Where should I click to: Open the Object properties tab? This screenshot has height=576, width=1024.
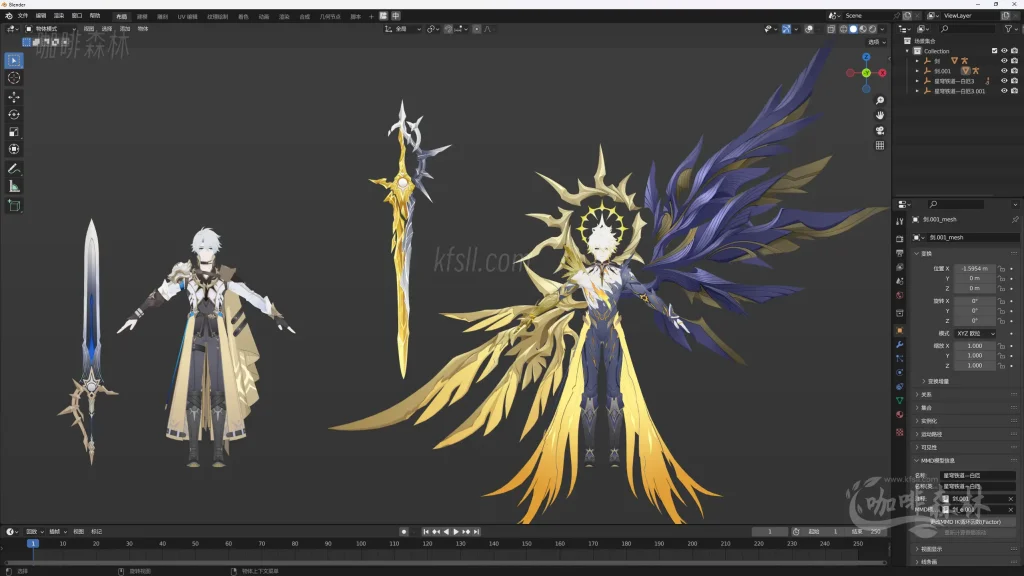[899, 330]
